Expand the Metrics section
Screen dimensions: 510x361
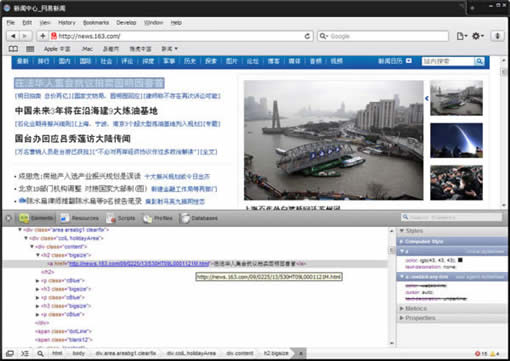pyautogui.click(x=402, y=309)
